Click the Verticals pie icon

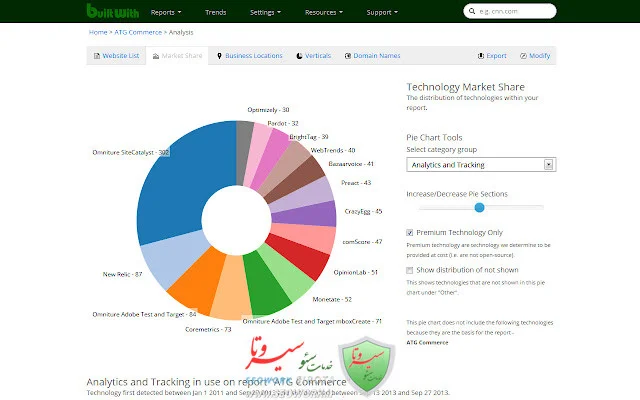[298, 56]
